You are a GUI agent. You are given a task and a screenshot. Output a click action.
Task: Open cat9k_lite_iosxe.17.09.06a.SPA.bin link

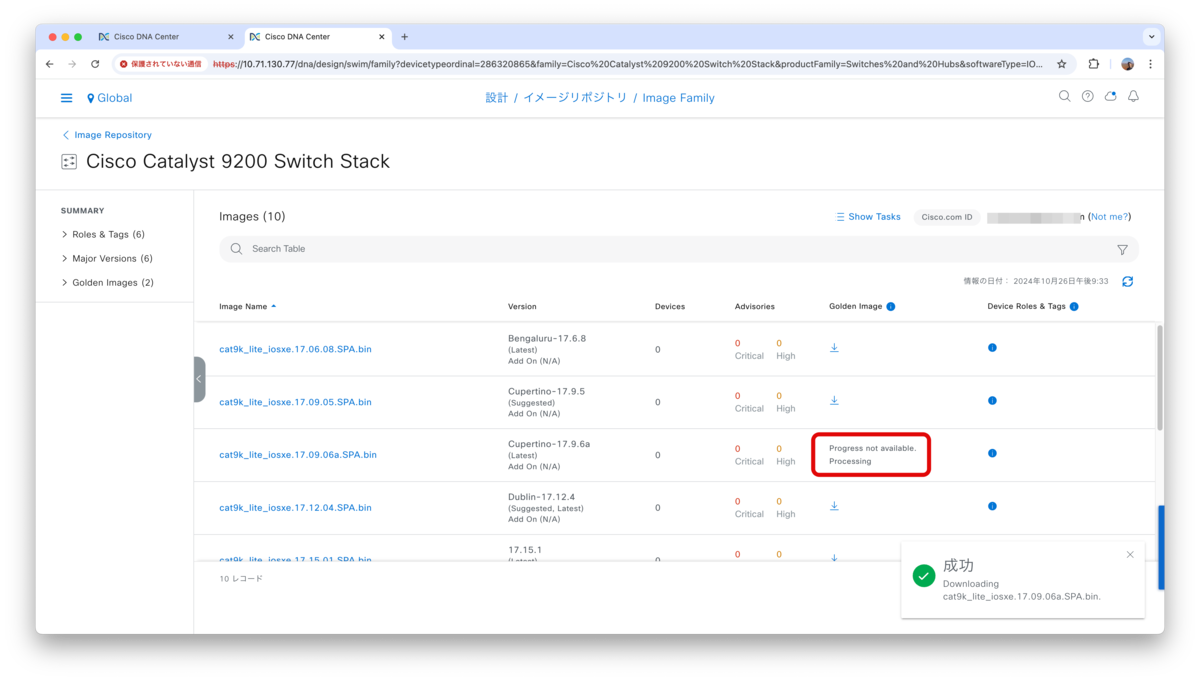(298, 455)
